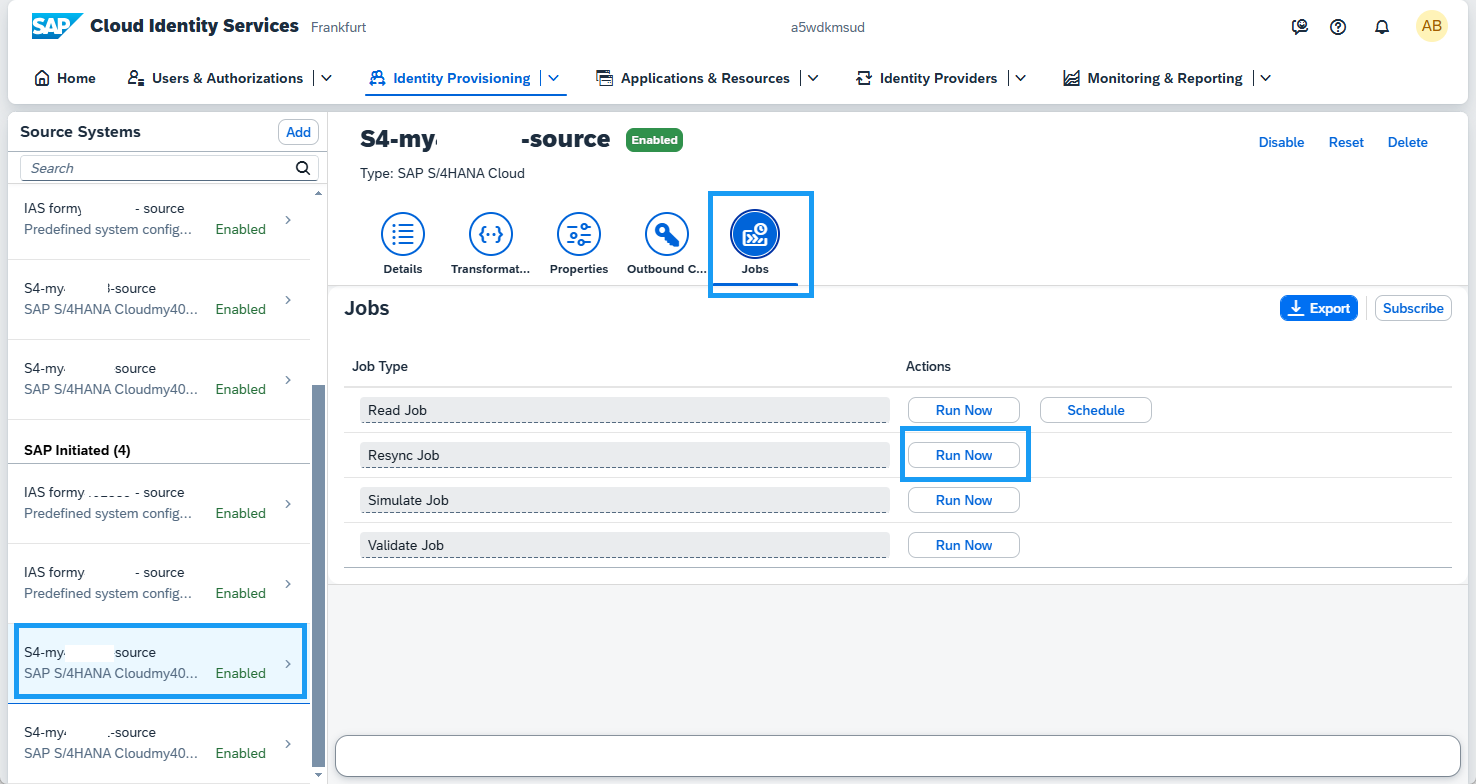Run the Resync Job now
The width and height of the screenshot is (1476, 784).
point(964,455)
